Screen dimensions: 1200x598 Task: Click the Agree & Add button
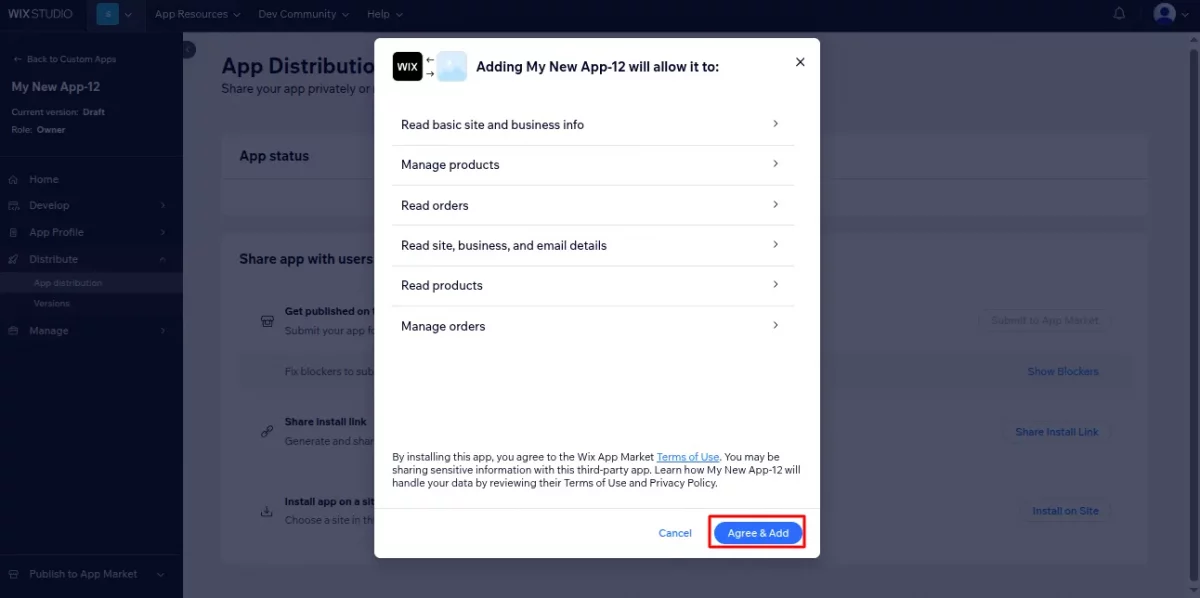pos(758,533)
